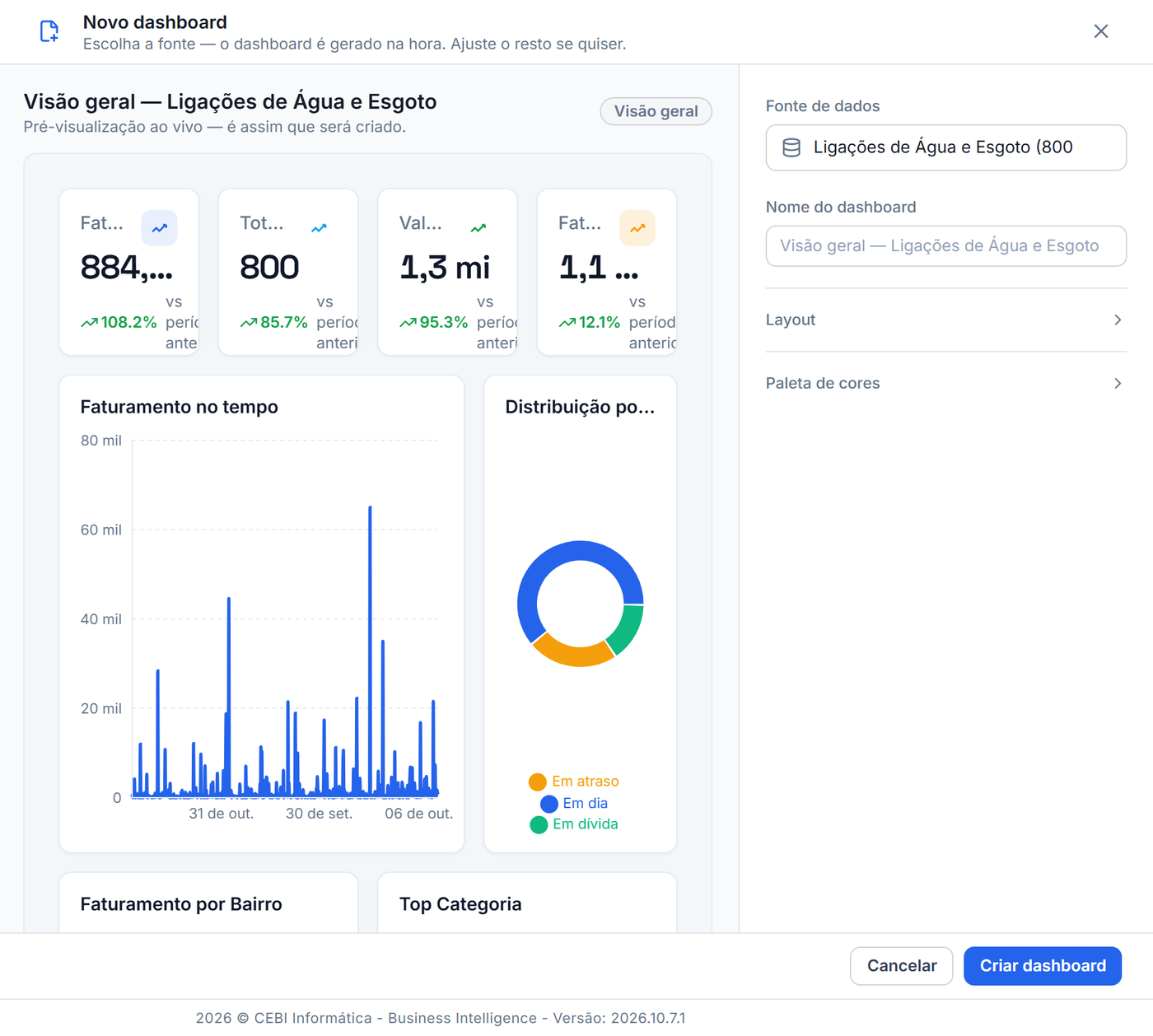Click the Novo dashboard heading
Image resolution: width=1153 pixels, height=1036 pixels.
tap(155, 22)
